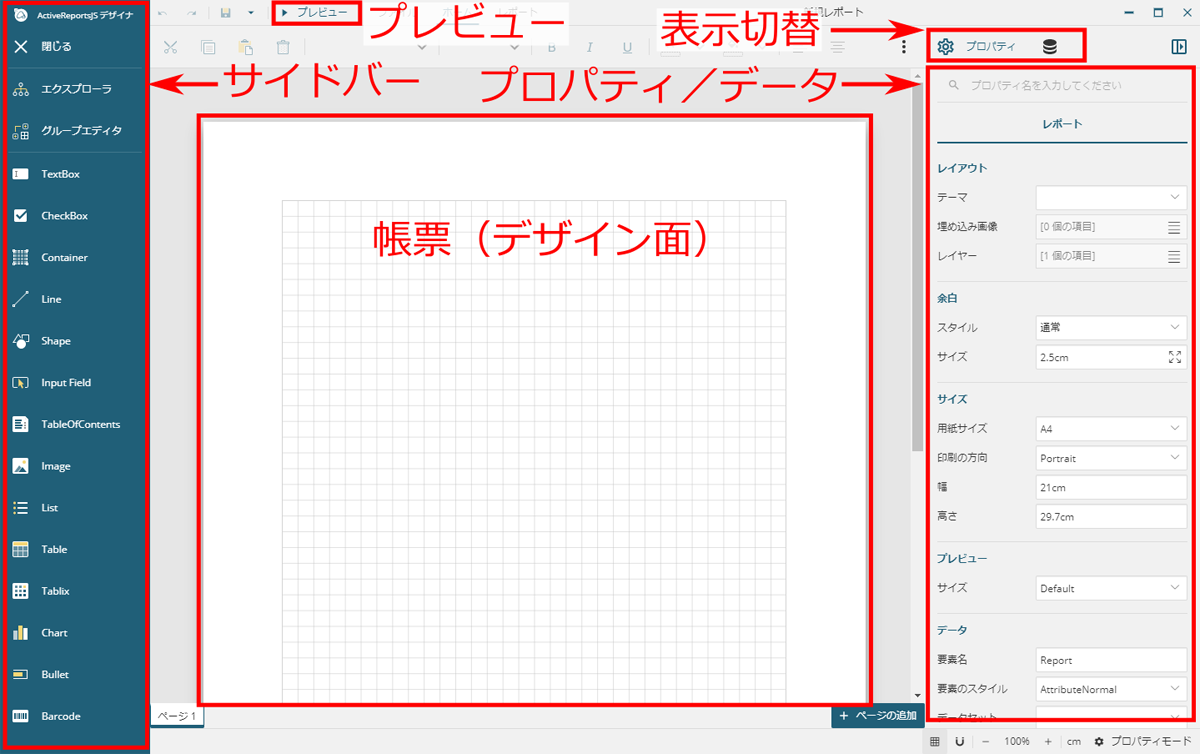This screenshot has width=1200, height=754.
Task: Open the toolbar three-dot overflow menu
Action: pyautogui.click(x=904, y=47)
